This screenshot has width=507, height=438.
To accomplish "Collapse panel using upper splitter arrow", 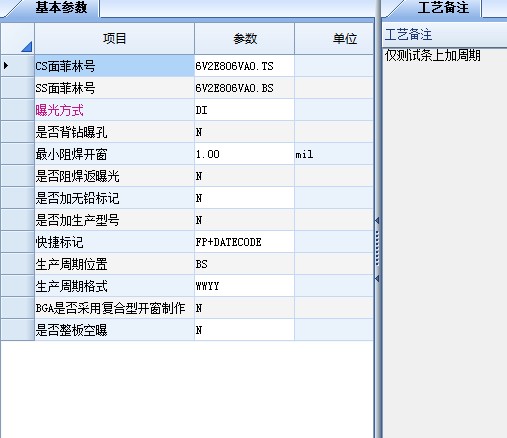I will (x=377, y=220).
